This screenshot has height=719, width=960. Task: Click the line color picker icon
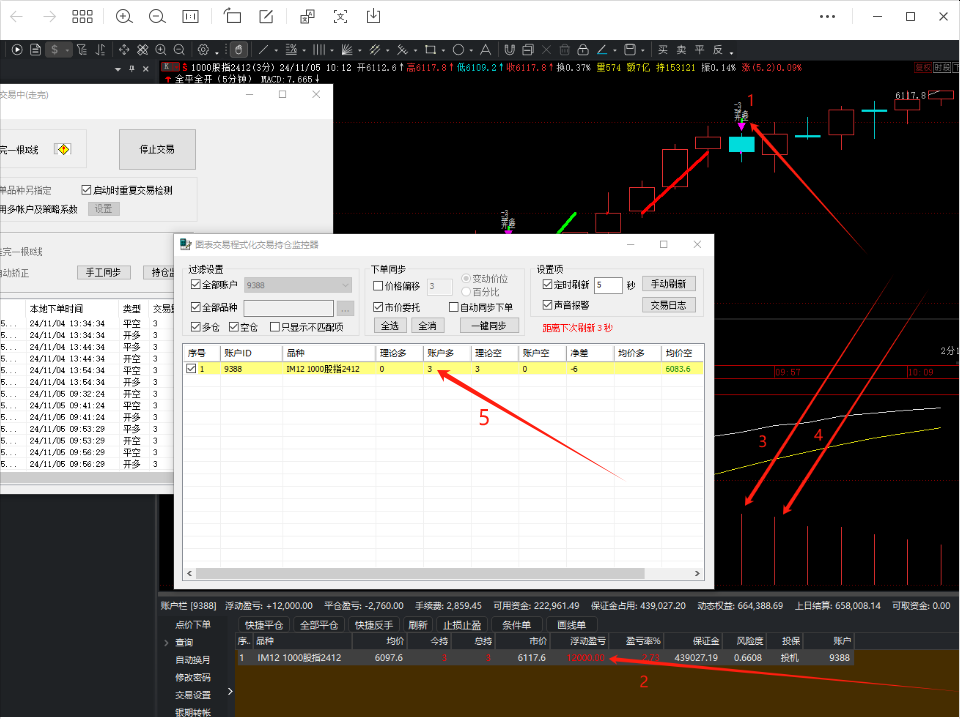coord(602,50)
